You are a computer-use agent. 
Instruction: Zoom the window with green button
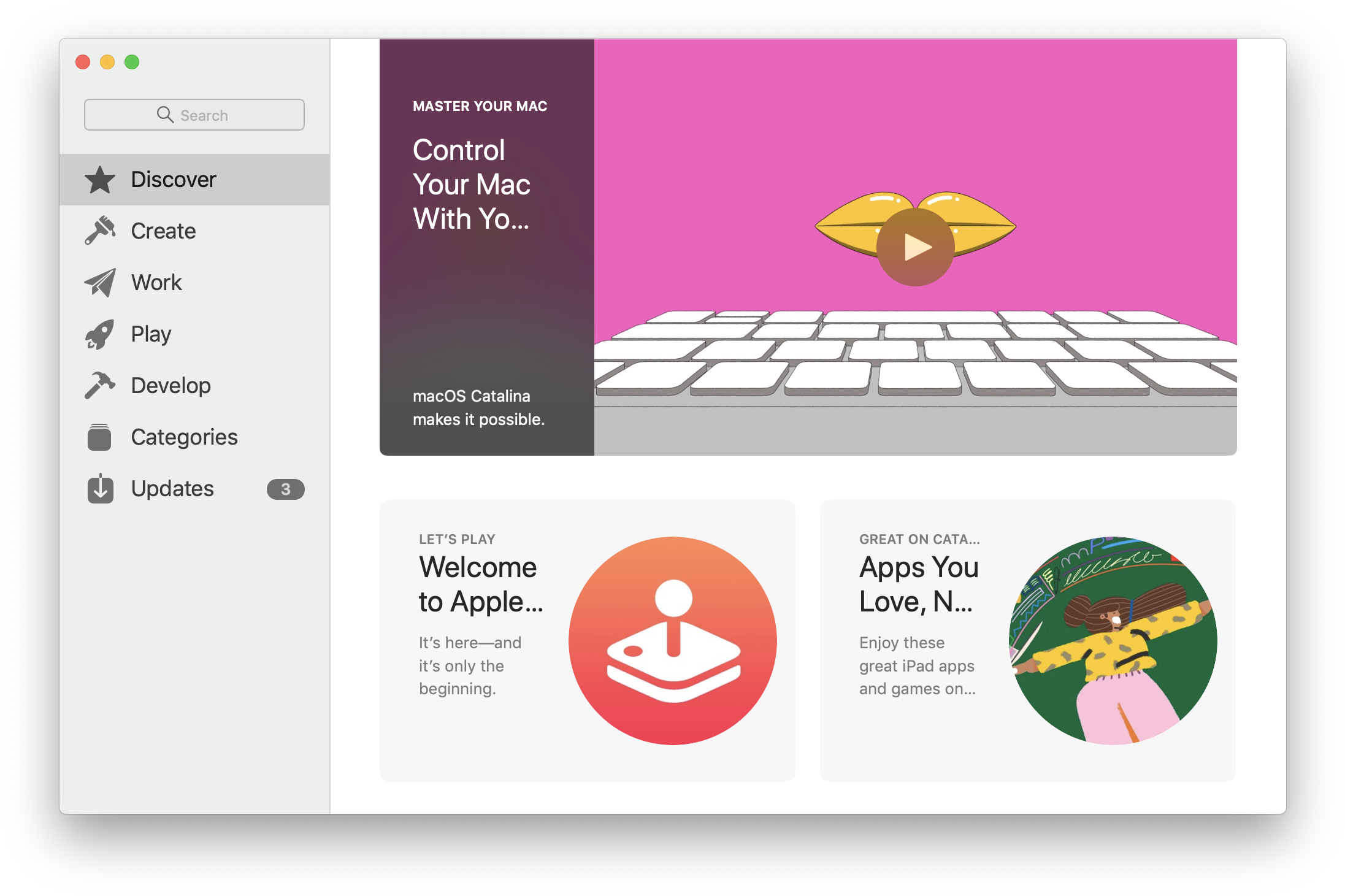(x=132, y=62)
